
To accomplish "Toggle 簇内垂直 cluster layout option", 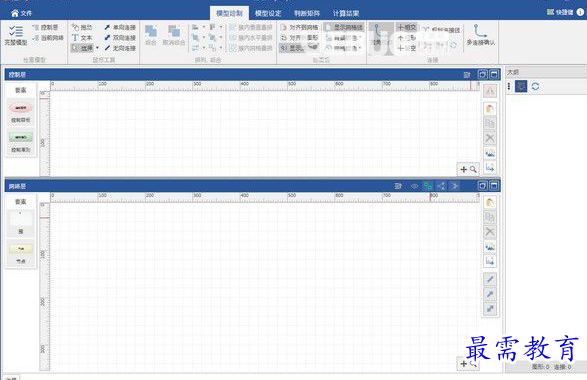I will (x=251, y=27).
